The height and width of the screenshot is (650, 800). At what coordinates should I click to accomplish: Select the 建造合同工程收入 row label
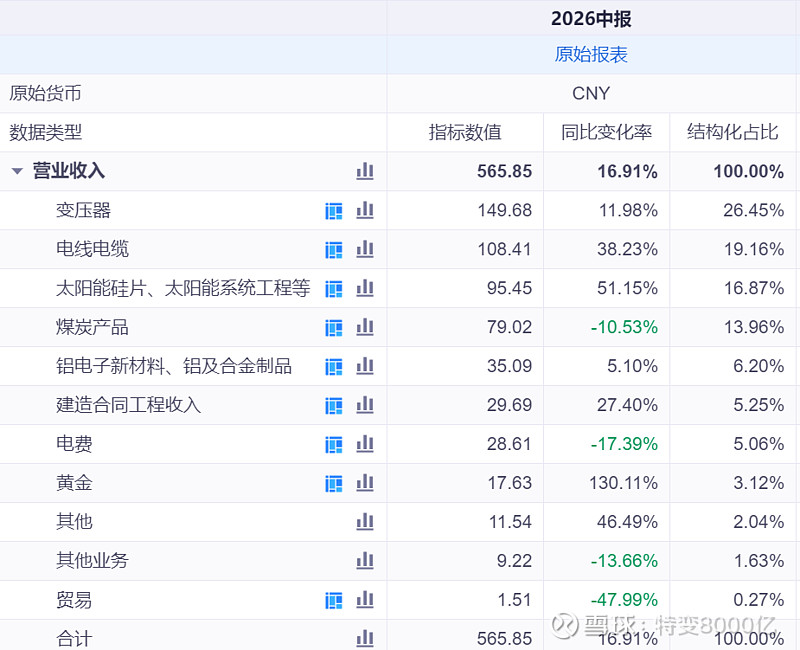pos(129,405)
